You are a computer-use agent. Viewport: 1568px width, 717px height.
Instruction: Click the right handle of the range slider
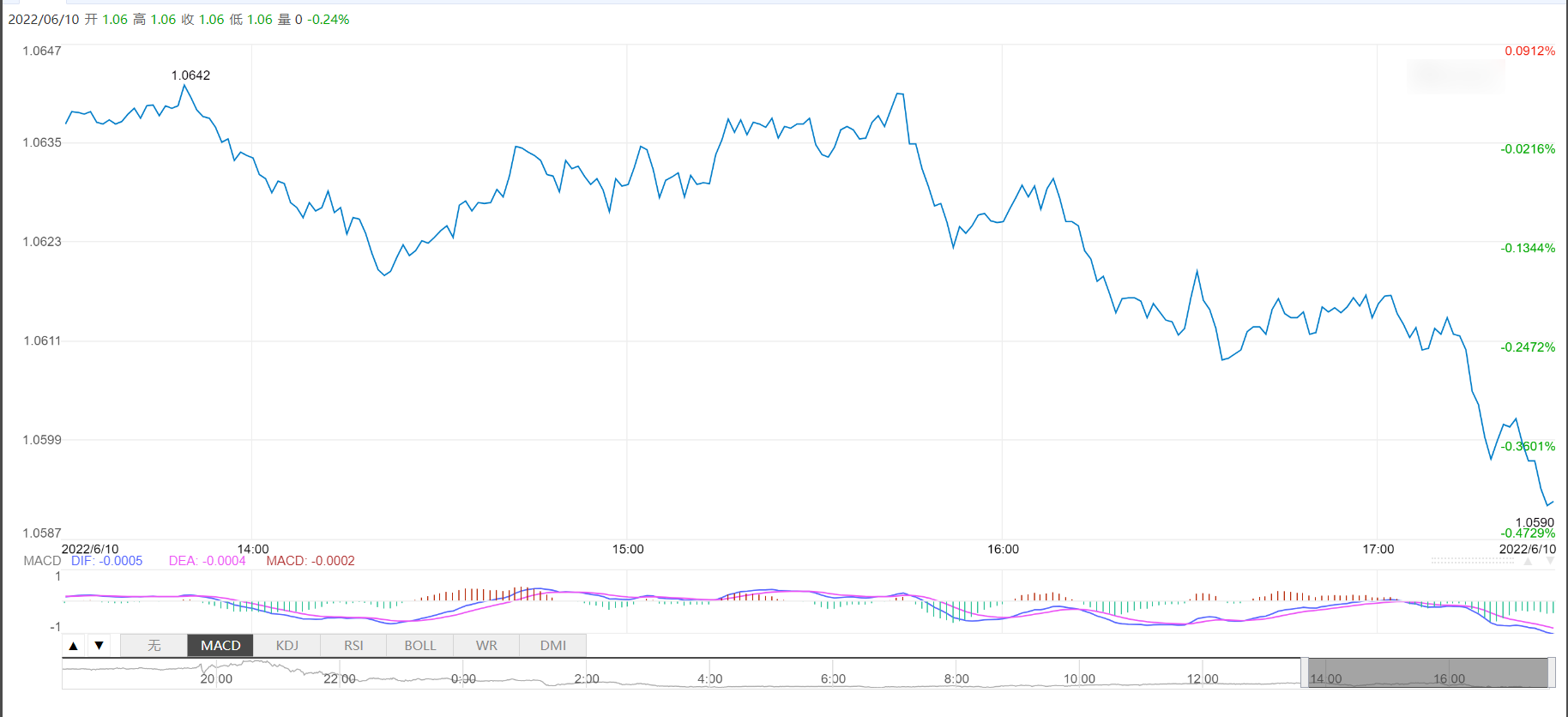[1551, 672]
